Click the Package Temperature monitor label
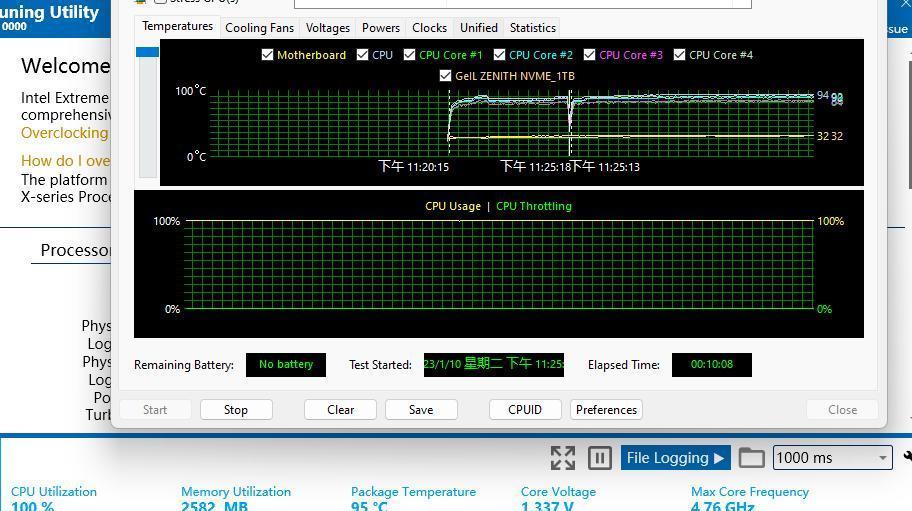The width and height of the screenshot is (912, 511). [x=414, y=492]
